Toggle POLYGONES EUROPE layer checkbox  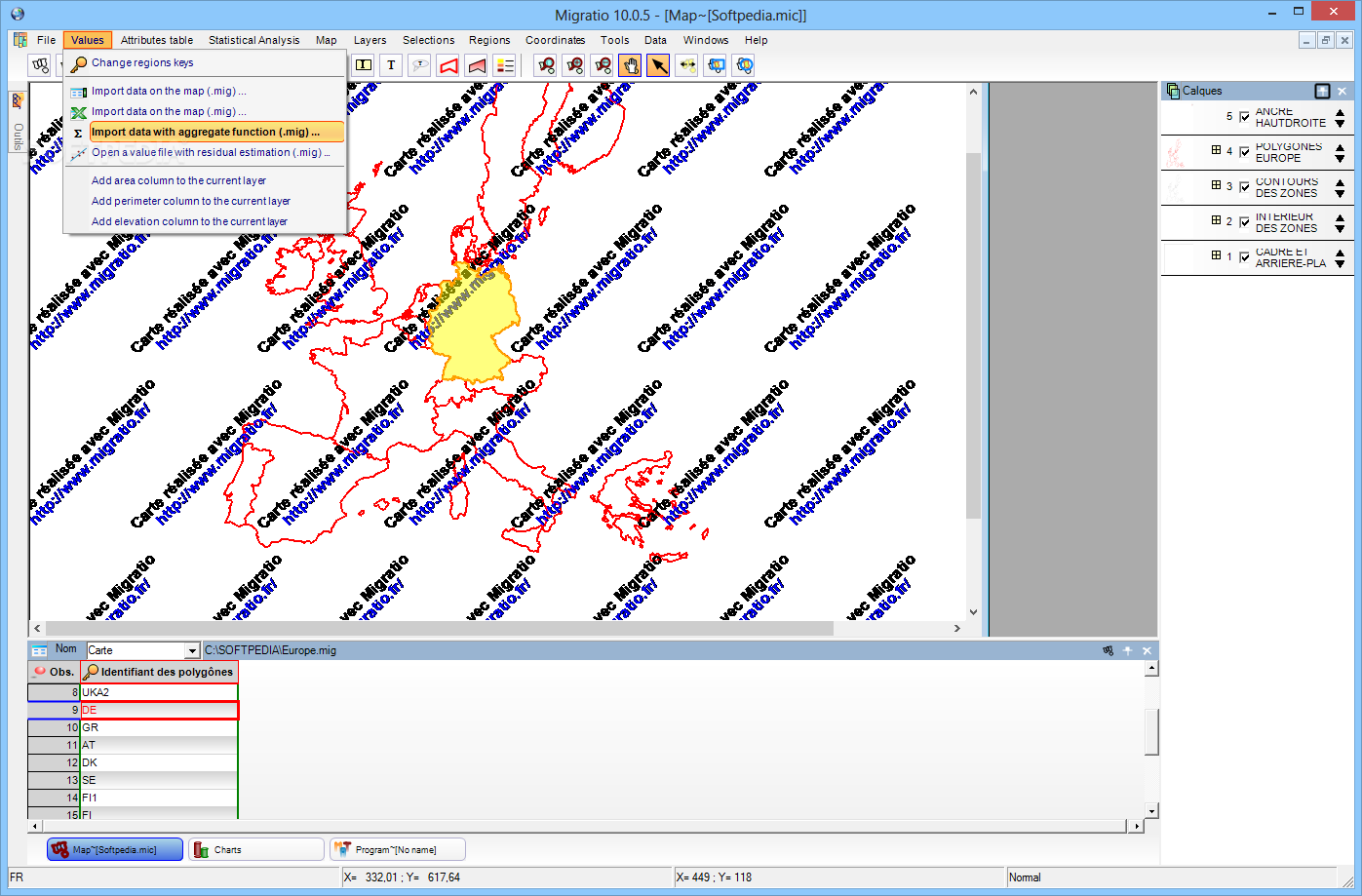click(x=1244, y=152)
